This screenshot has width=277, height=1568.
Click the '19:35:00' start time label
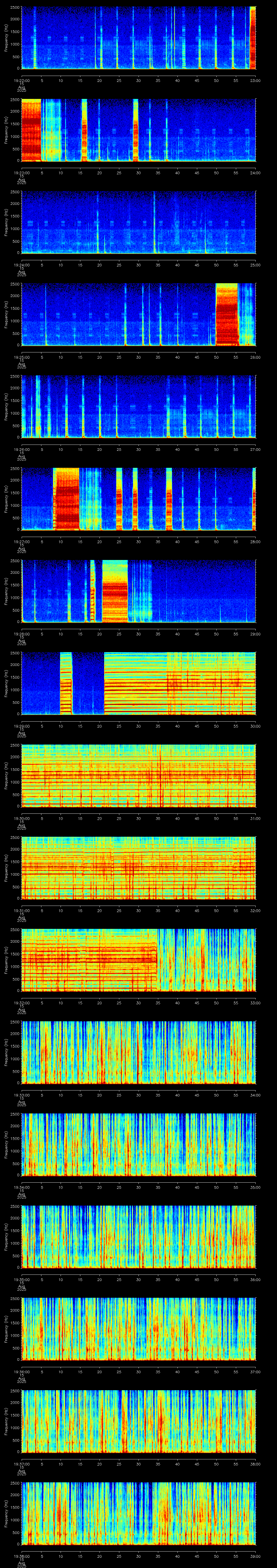(21, 1279)
